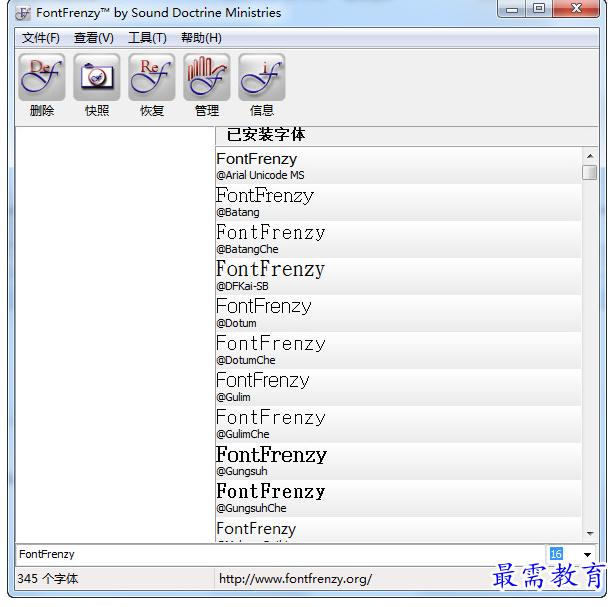Select the @GulimChe font row
This screenshot has width=614, height=607.
(x=398, y=425)
